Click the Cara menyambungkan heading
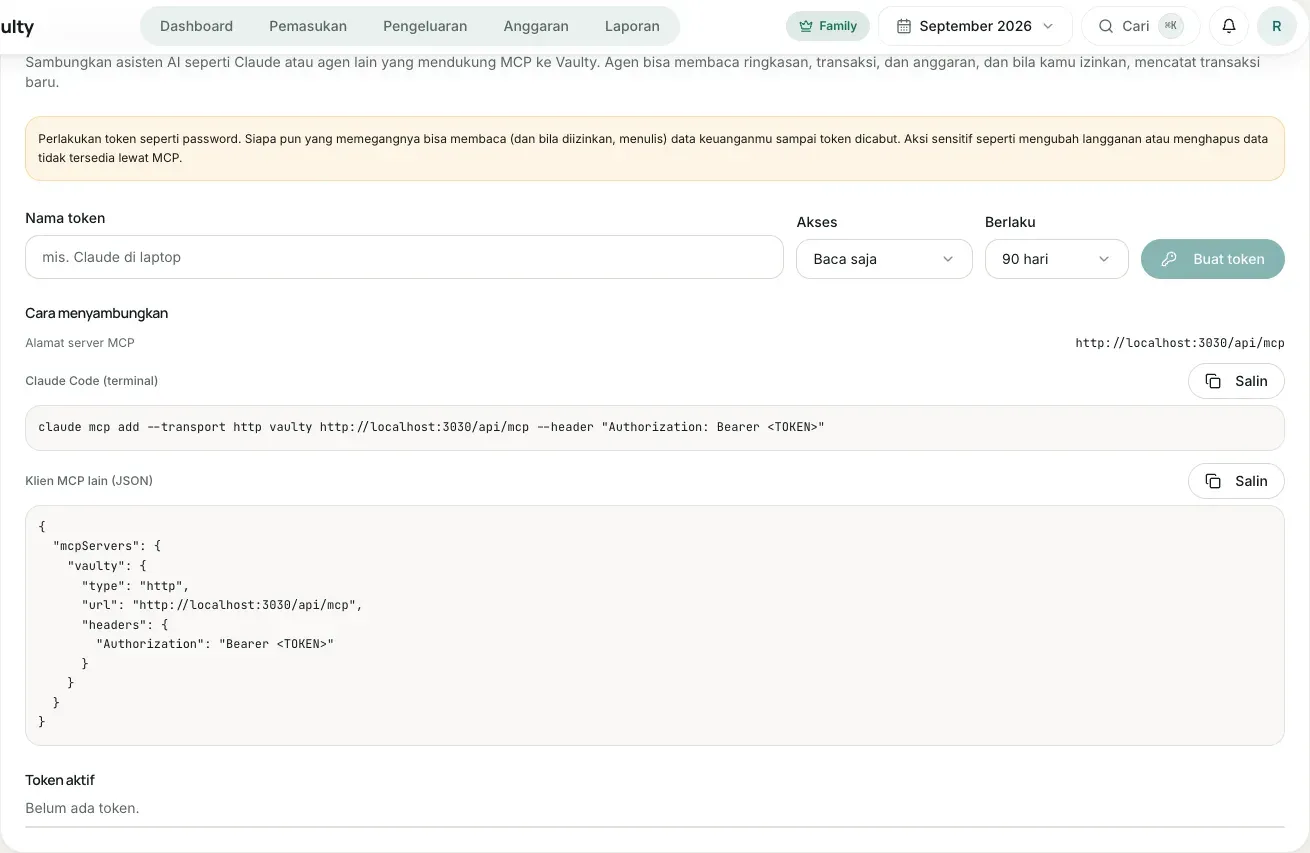The width and height of the screenshot is (1310, 853). click(96, 313)
